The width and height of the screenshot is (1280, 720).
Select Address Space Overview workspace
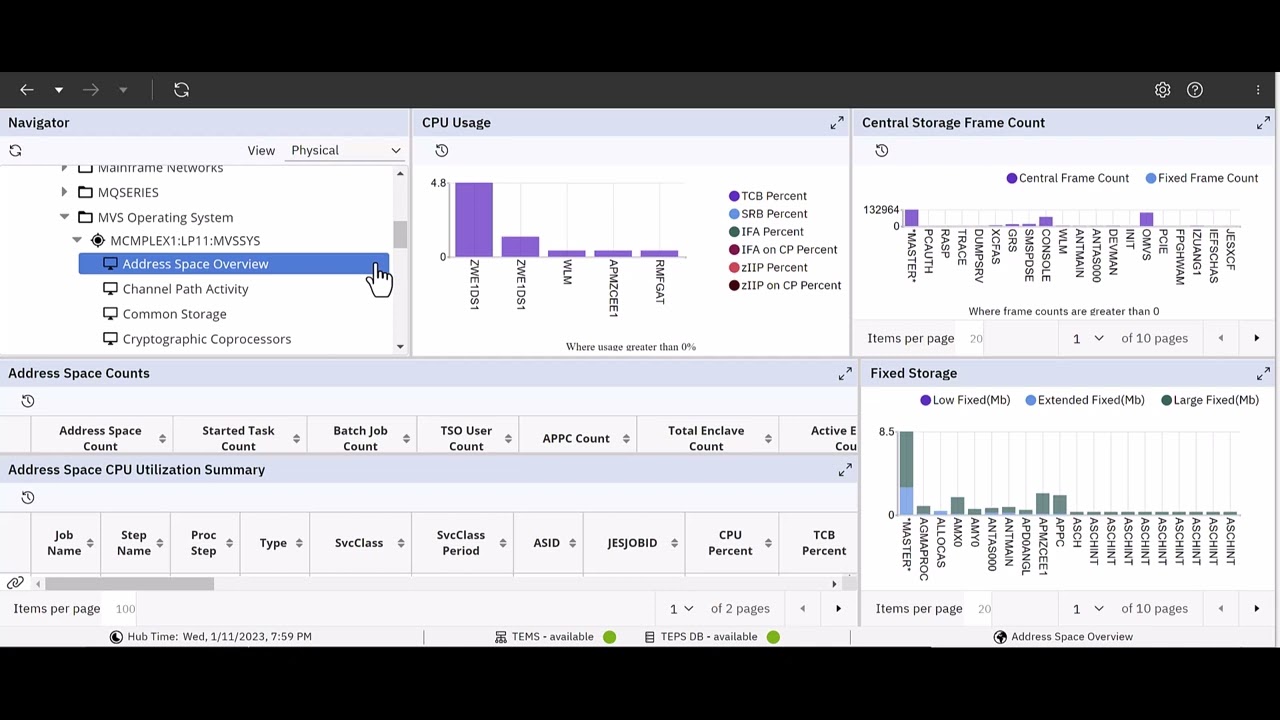pos(234,264)
